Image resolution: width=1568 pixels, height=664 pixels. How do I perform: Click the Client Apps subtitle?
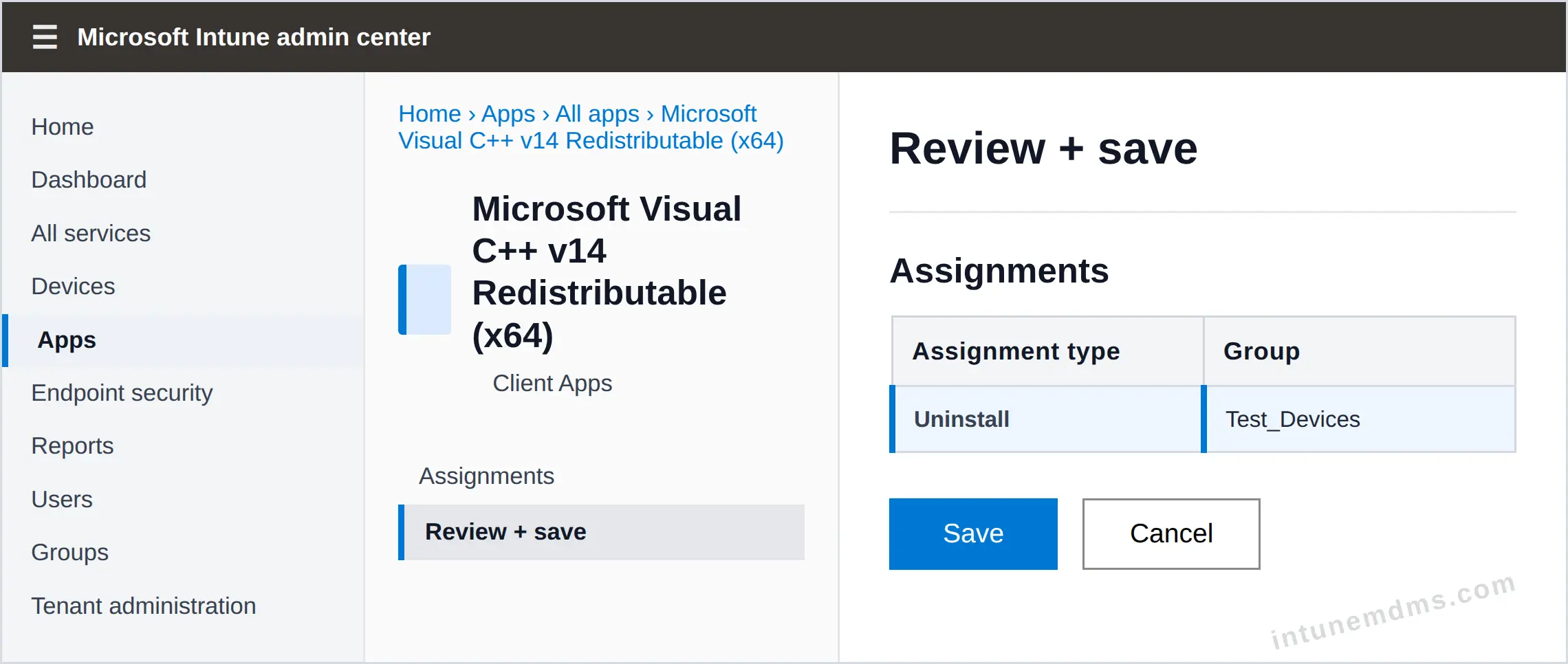click(552, 384)
